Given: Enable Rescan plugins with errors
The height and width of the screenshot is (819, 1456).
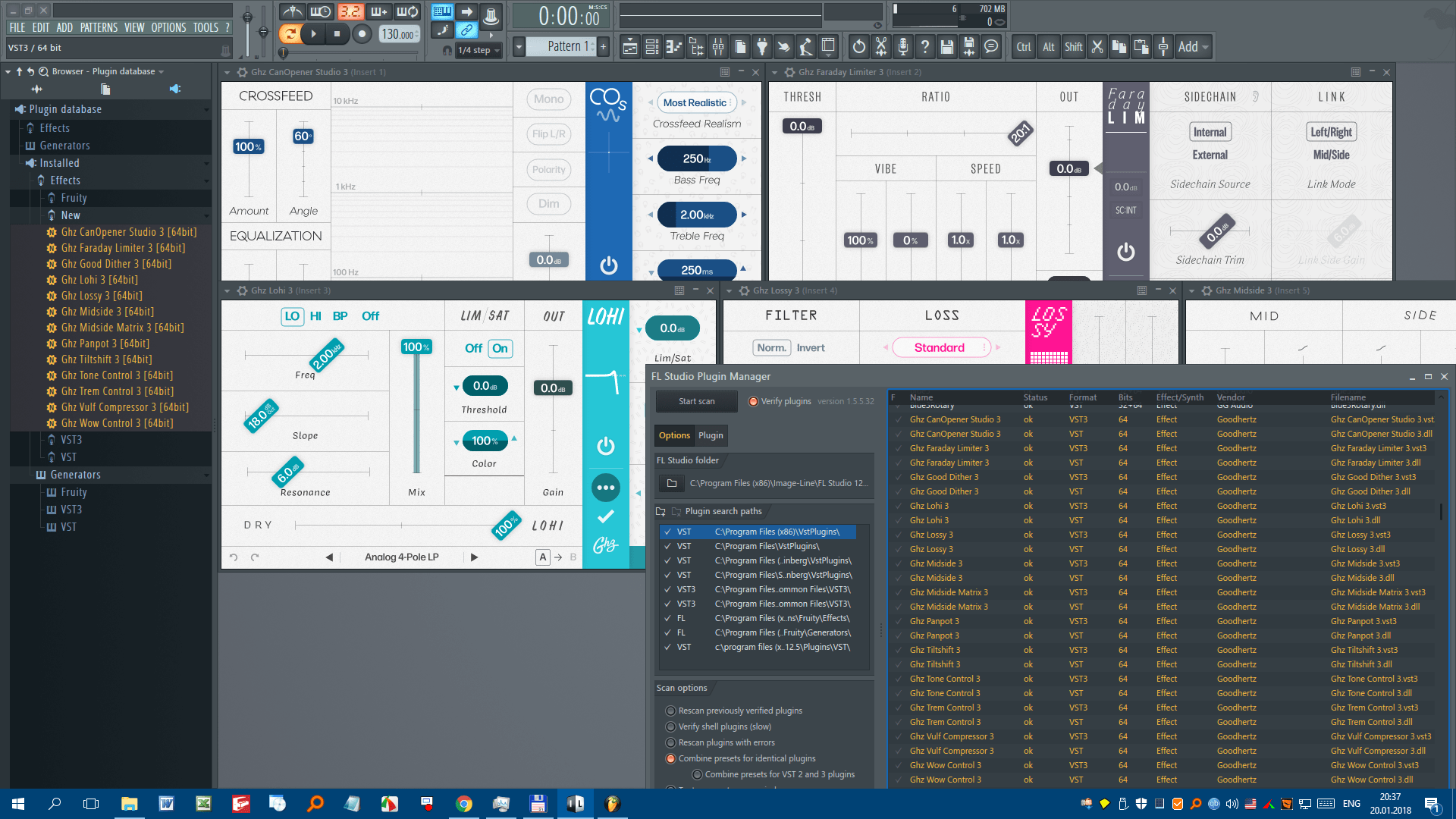Looking at the screenshot, I should tap(670, 743).
